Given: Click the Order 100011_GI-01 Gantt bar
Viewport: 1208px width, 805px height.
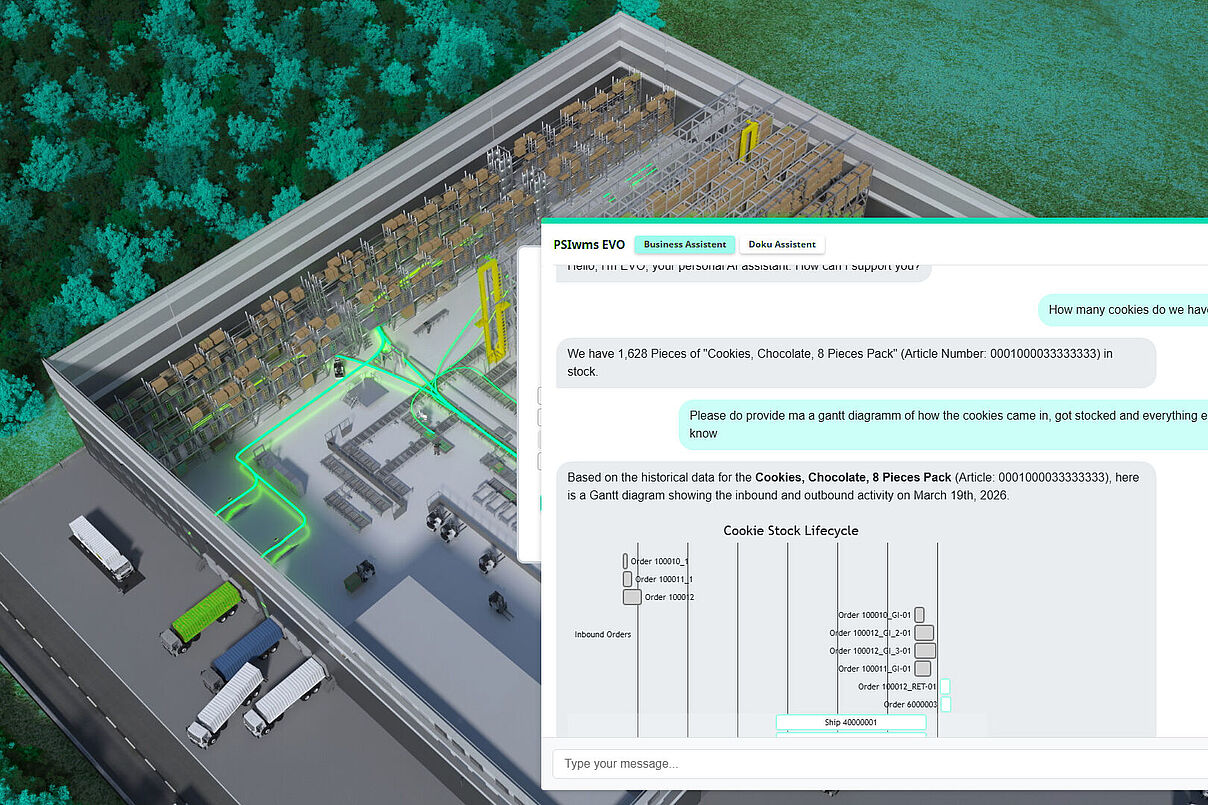Looking at the screenshot, I should 922,668.
